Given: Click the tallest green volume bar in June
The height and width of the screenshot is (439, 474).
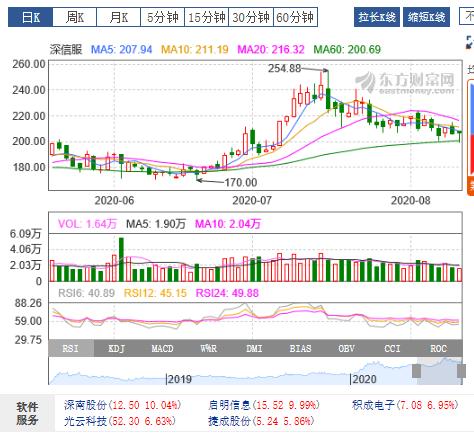Looking at the screenshot, I should coord(121,260).
